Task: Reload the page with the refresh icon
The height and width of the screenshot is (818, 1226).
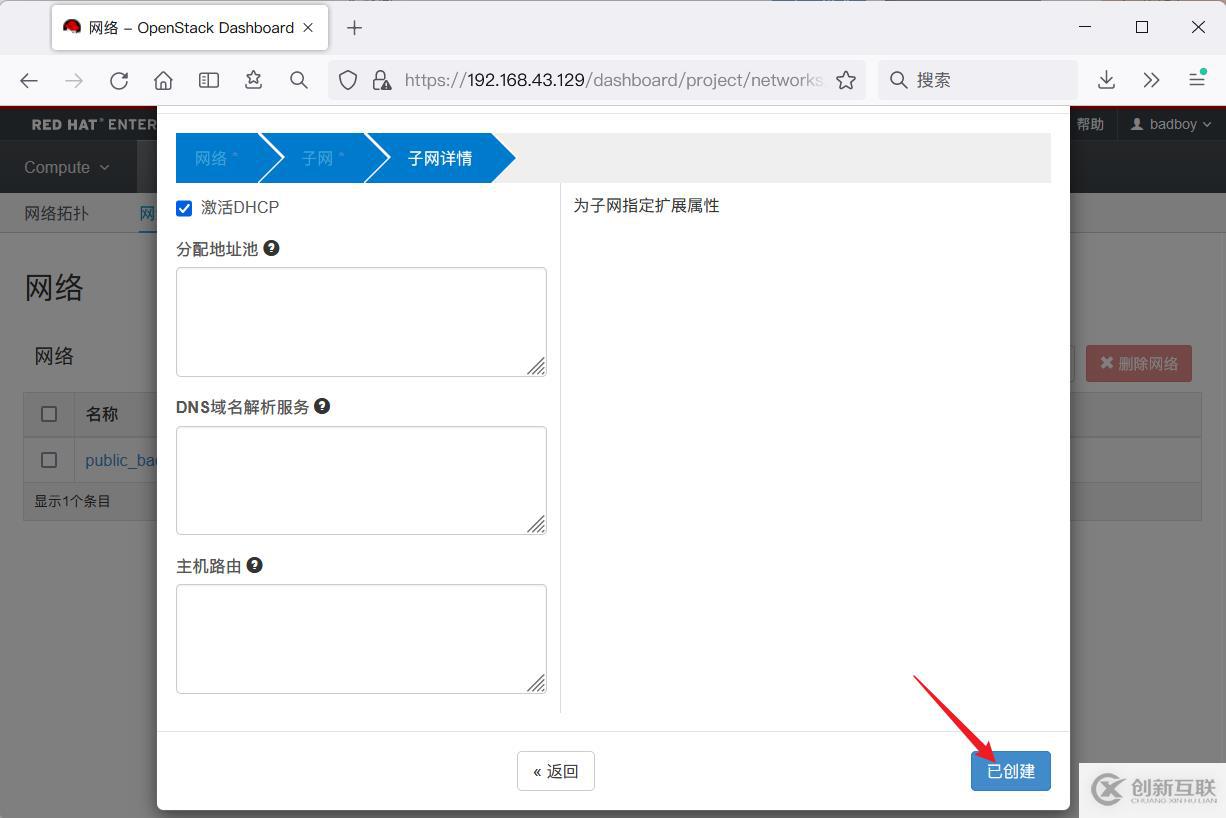Action: pos(119,80)
